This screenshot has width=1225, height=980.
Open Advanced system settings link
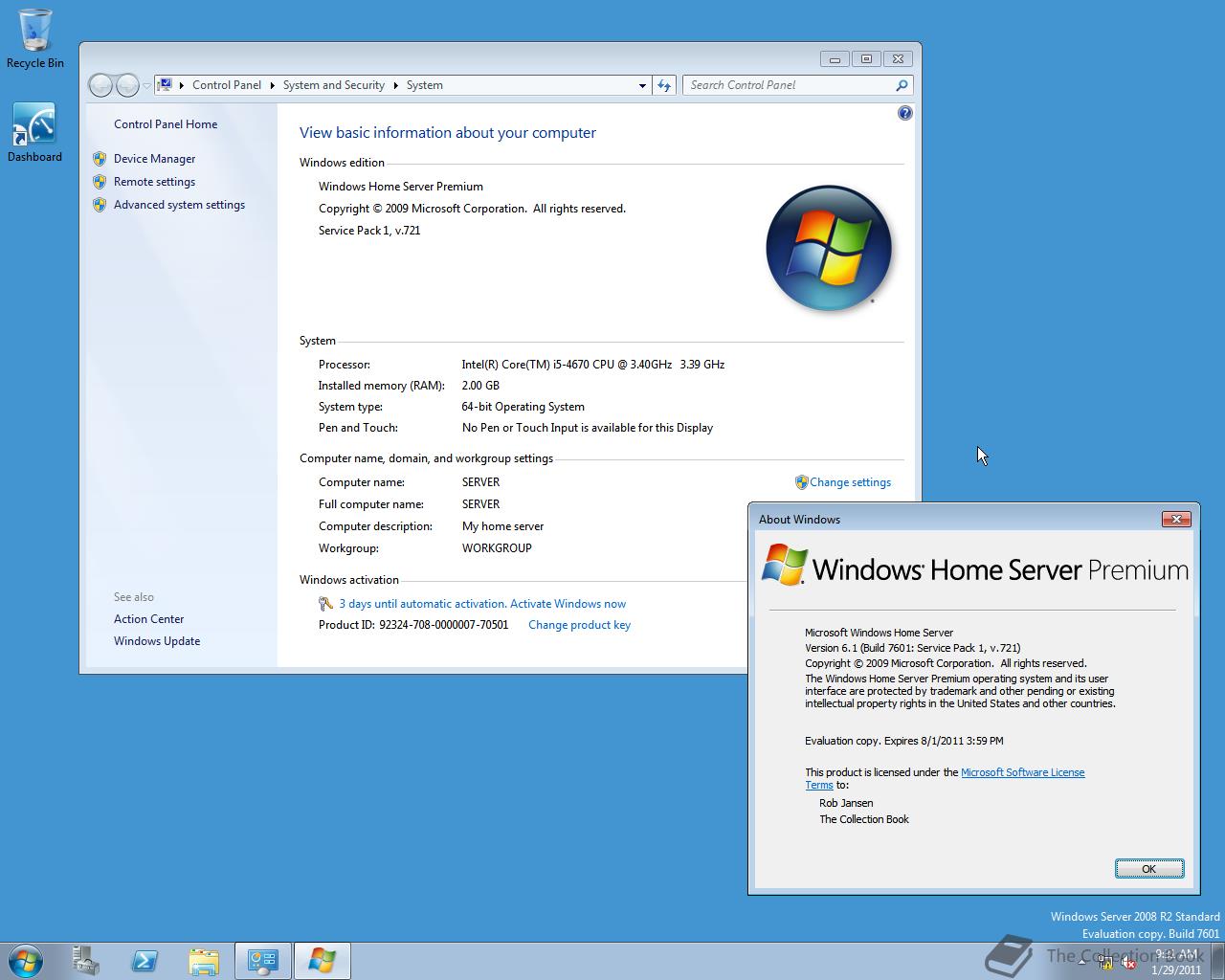coord(179,205)
